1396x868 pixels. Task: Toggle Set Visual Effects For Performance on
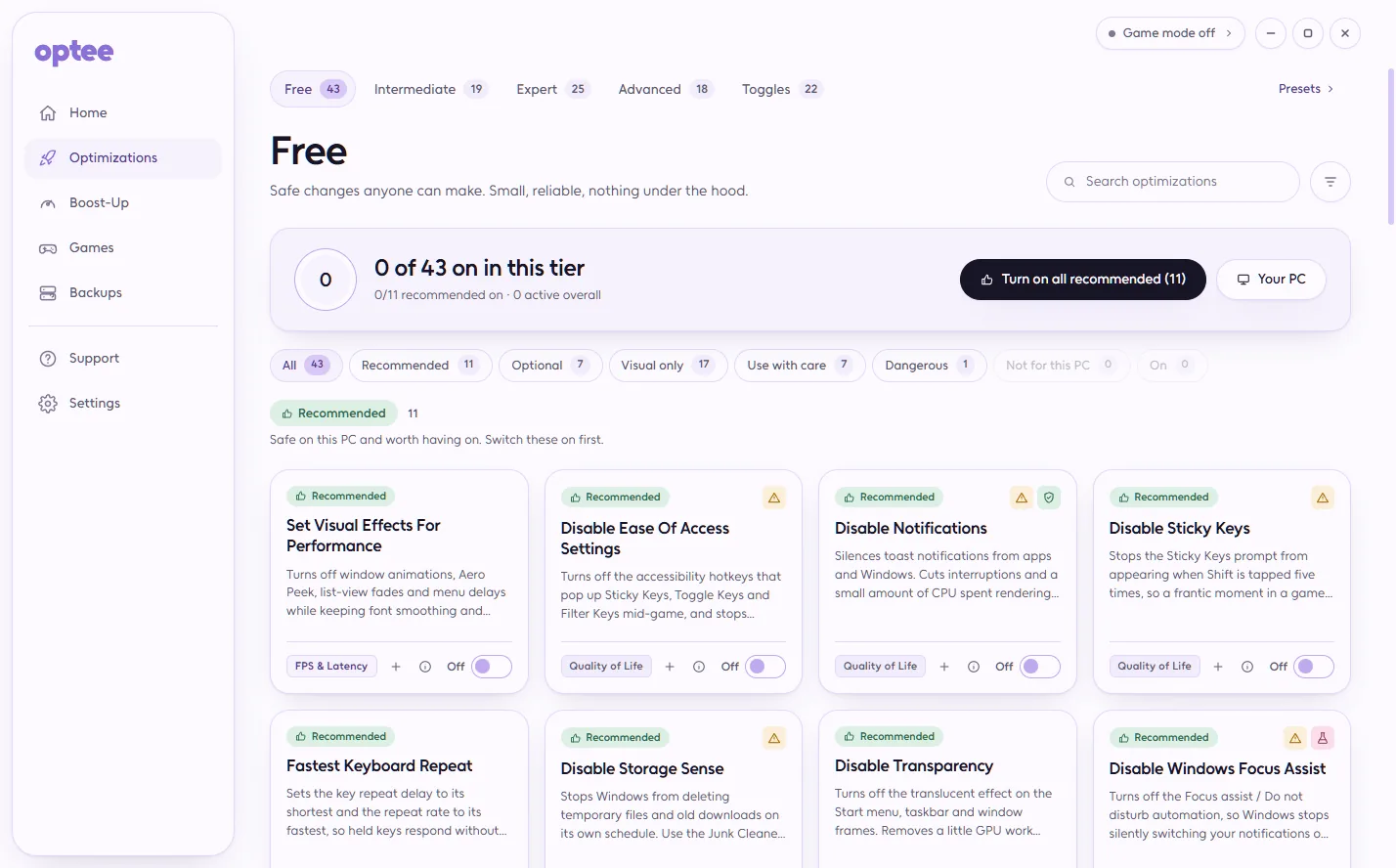[492, 667]
